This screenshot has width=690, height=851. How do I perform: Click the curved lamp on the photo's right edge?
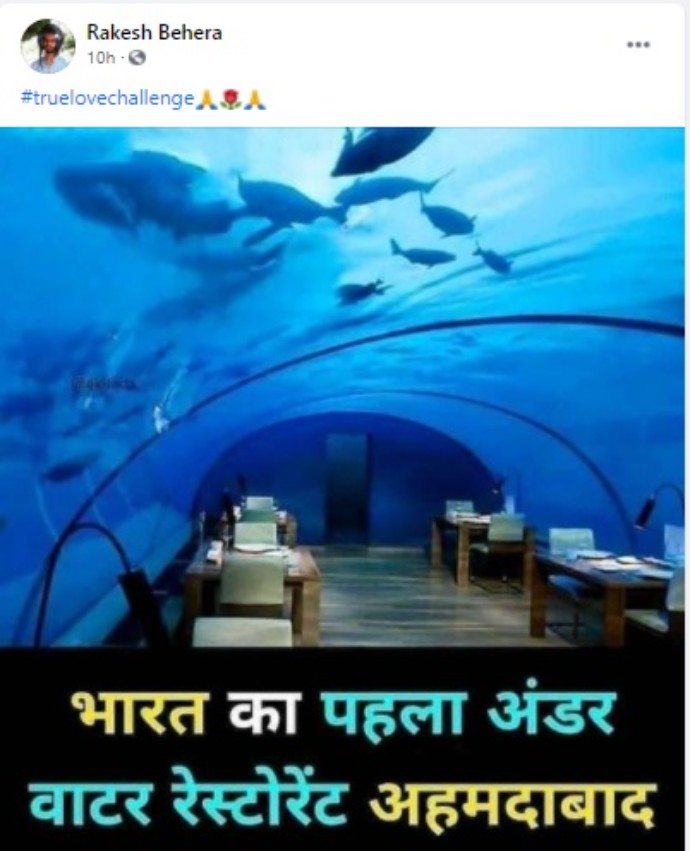(658, 505)
